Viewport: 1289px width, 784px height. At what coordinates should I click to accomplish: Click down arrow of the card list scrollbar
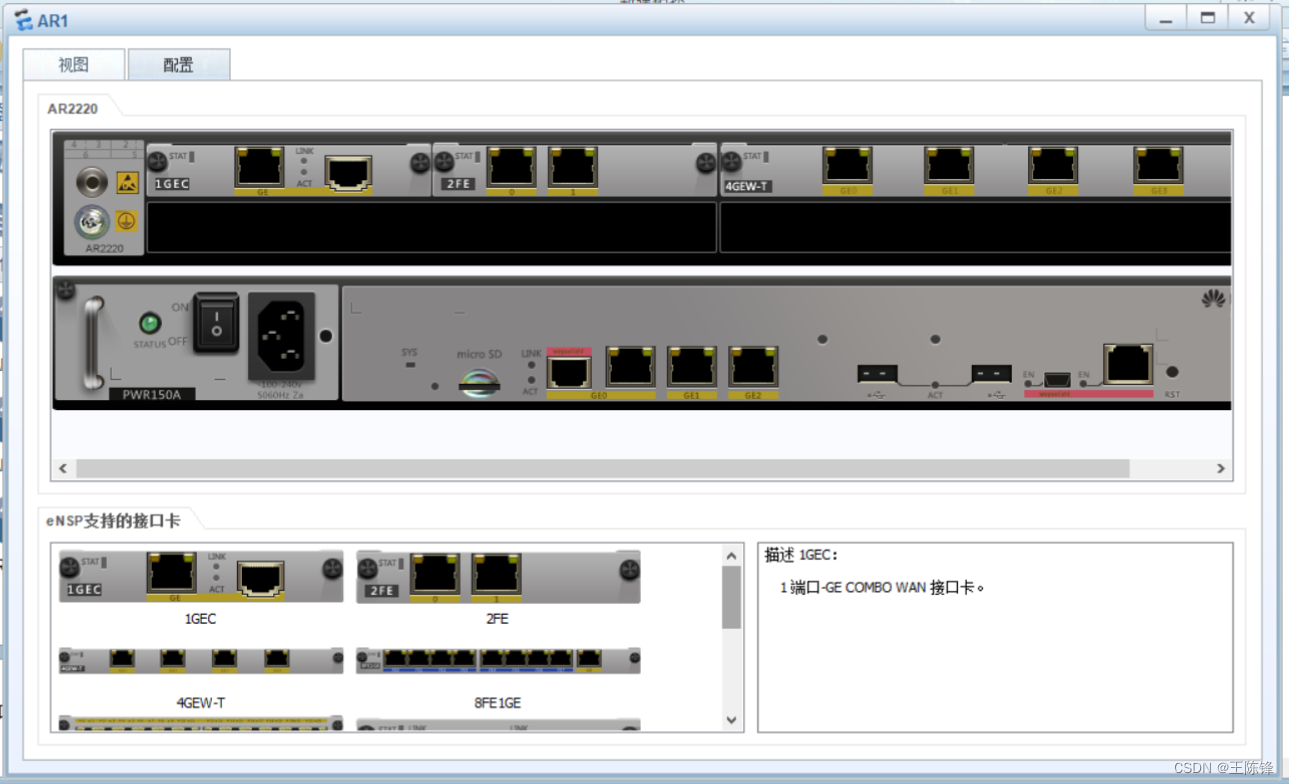pyautogui.click(x=731, y=720)
